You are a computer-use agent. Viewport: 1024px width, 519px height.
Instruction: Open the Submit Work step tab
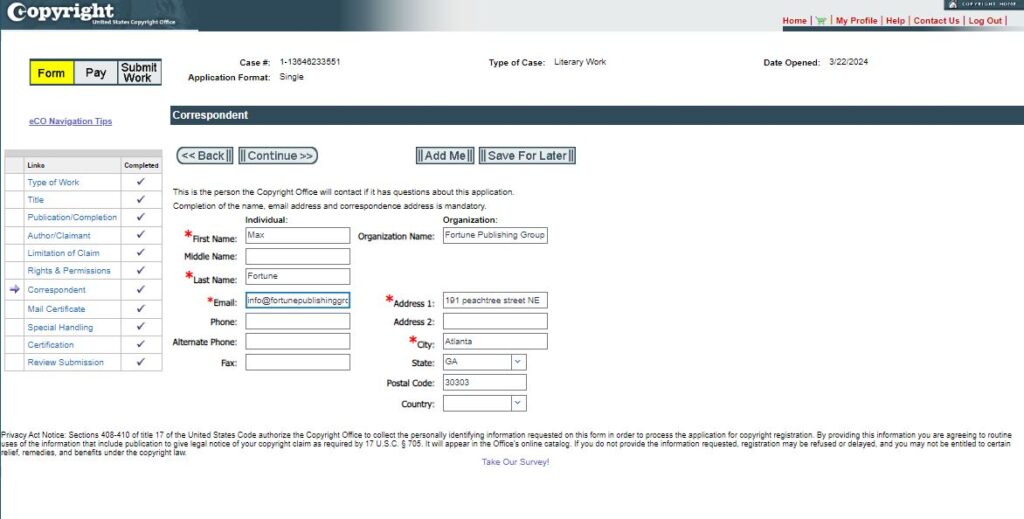[x=139, y=72]
